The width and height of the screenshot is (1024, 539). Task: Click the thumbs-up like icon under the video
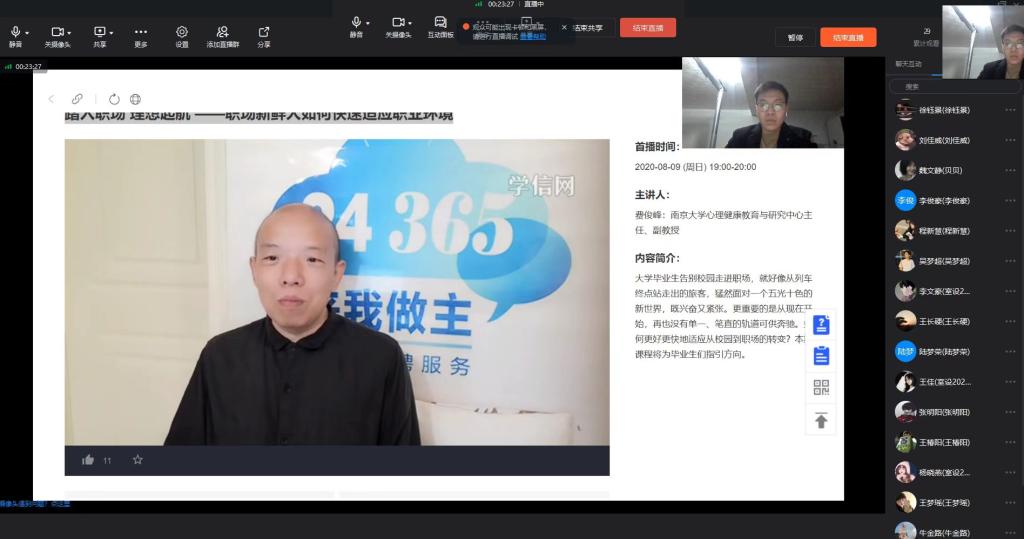(88, 460)
